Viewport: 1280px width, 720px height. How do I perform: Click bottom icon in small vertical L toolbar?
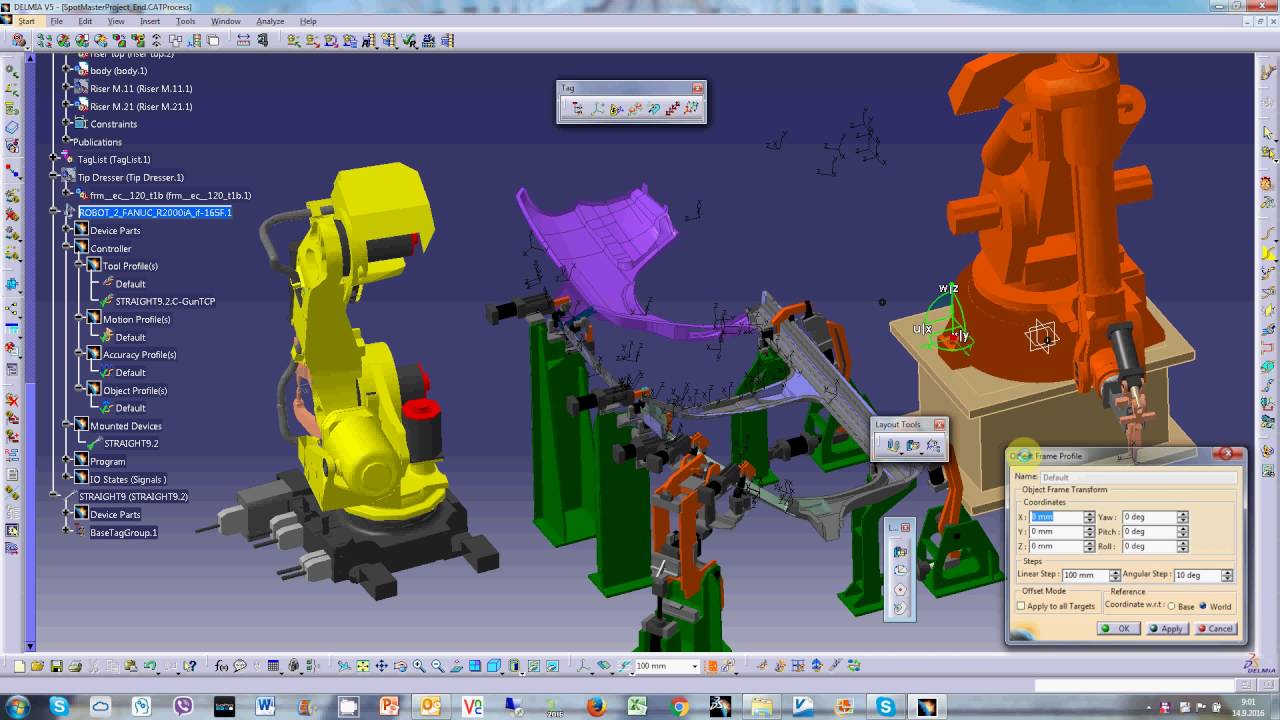click(900, 608)
